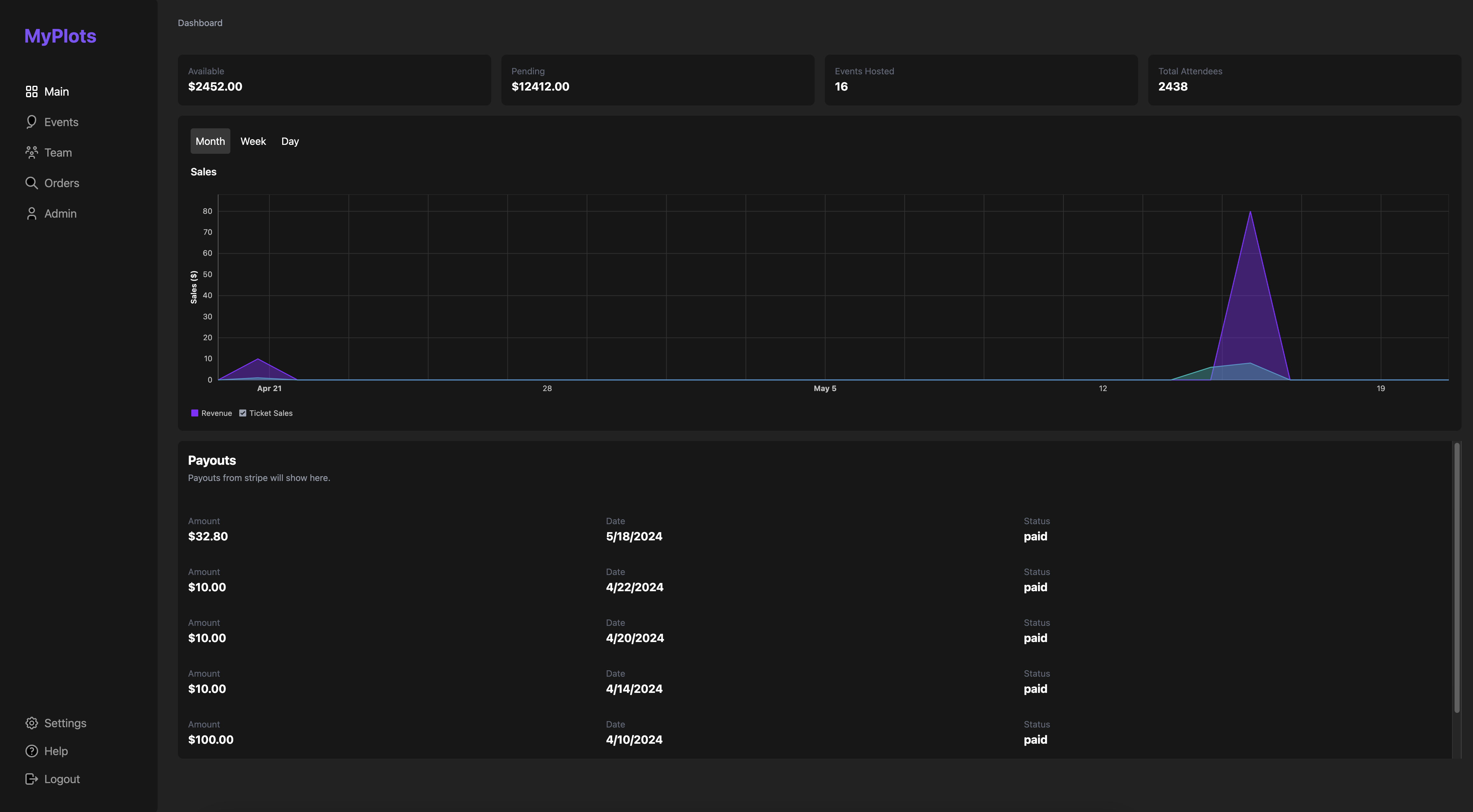Screen dimensions: 1473x812
Task: Click the 4/14/2024 payout date
Action: (x=634, y=689)
